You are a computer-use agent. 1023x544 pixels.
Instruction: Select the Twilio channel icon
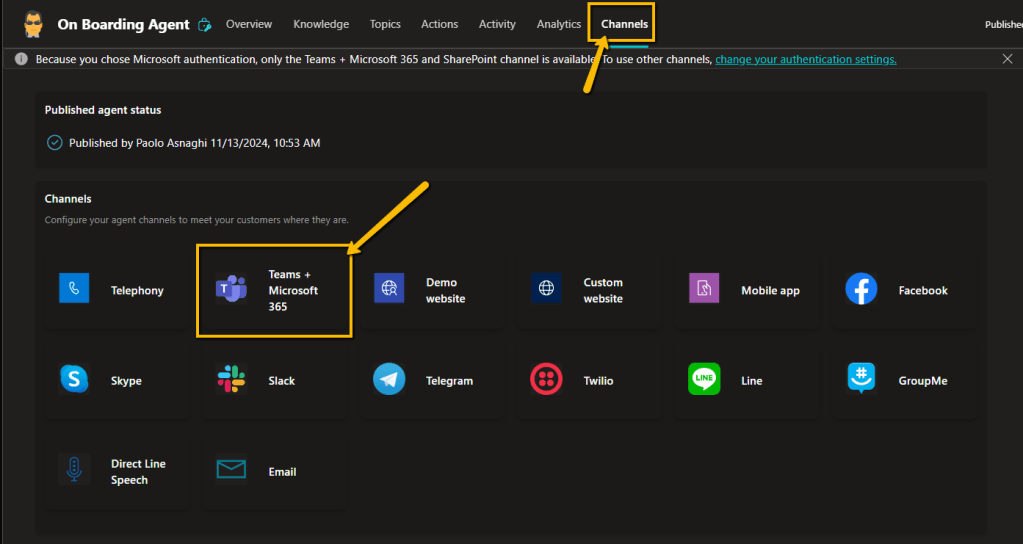click(x=547, y=380)
